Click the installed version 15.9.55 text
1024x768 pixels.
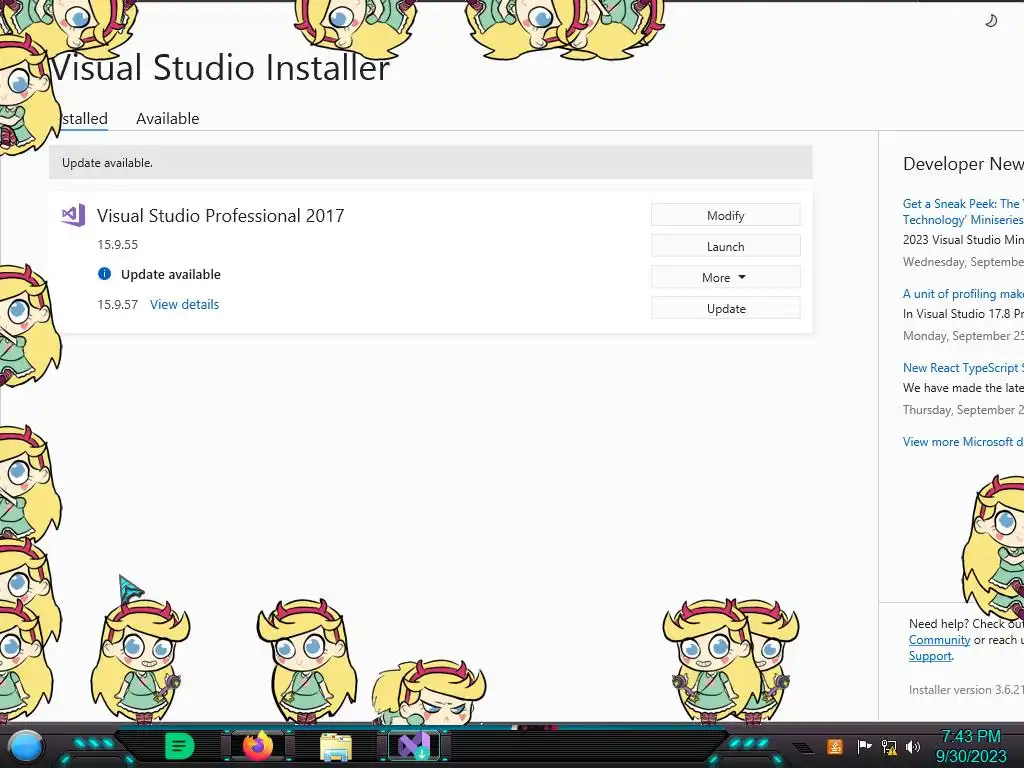[x=118, y=244]
